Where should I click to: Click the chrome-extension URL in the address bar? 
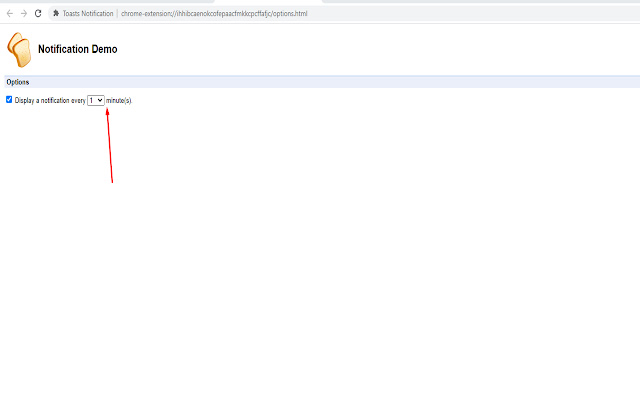tap(214, 13)
